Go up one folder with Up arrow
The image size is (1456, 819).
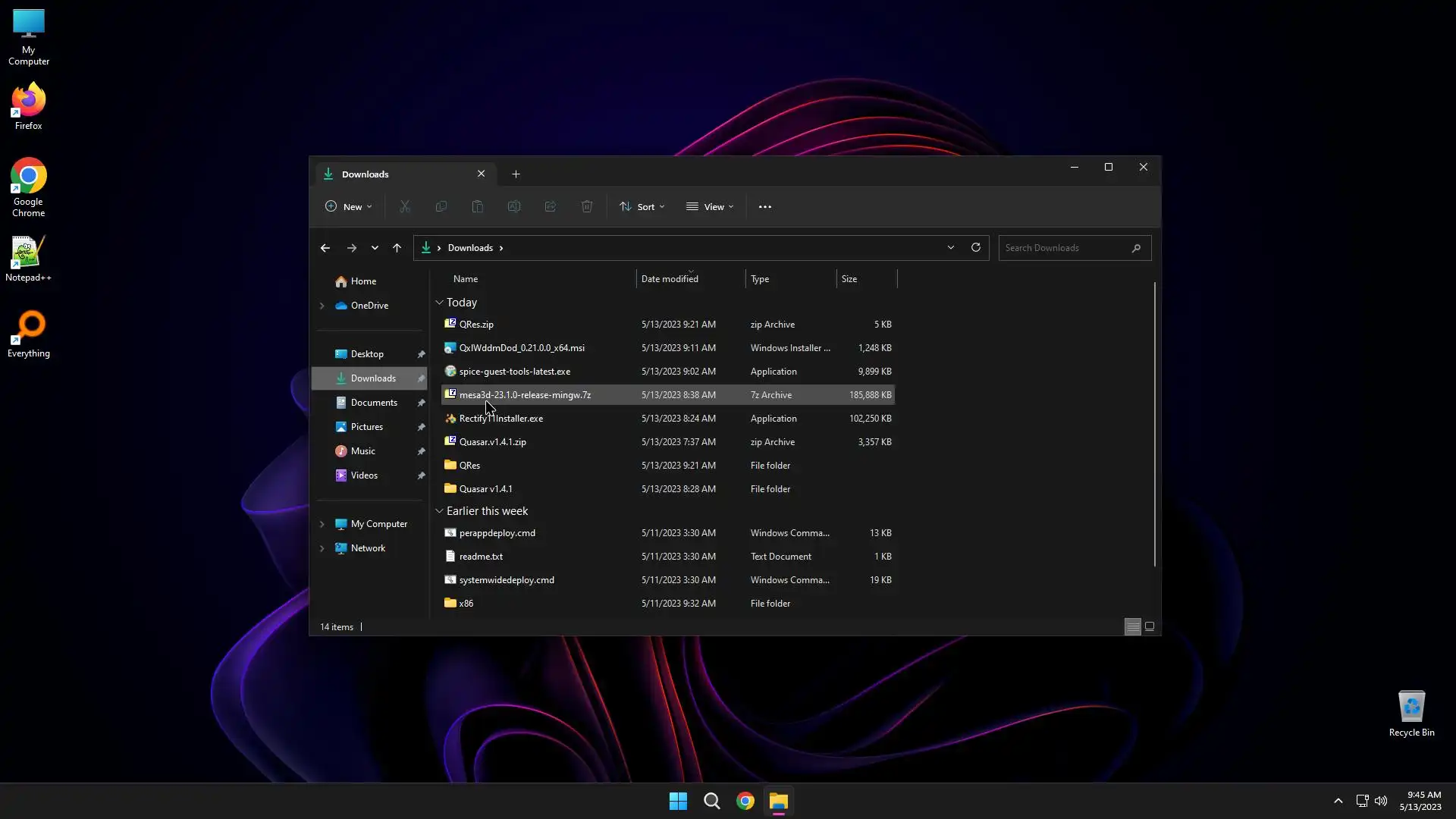click(397, 248)
